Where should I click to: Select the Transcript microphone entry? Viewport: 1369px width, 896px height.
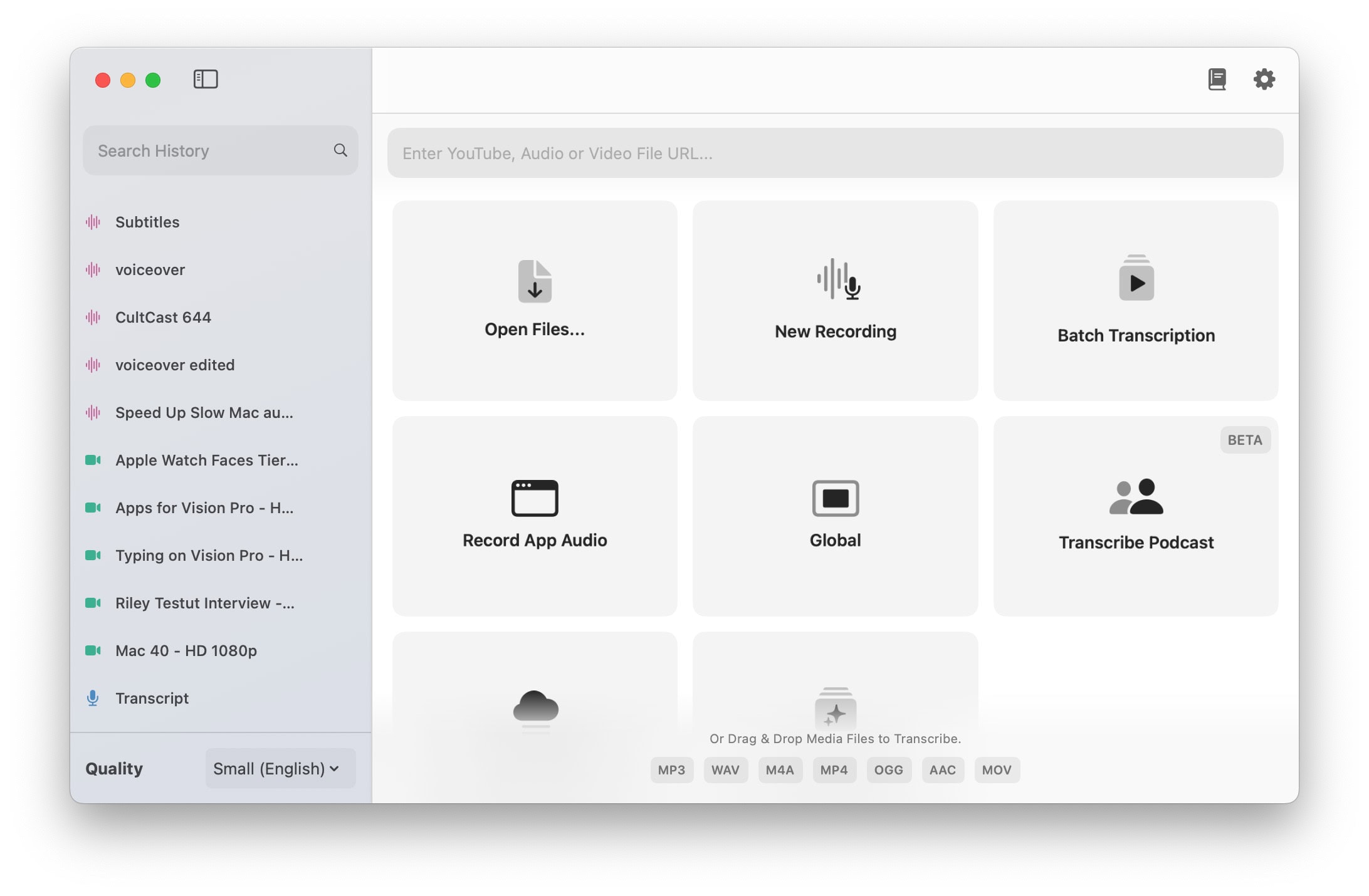point(152,698)
